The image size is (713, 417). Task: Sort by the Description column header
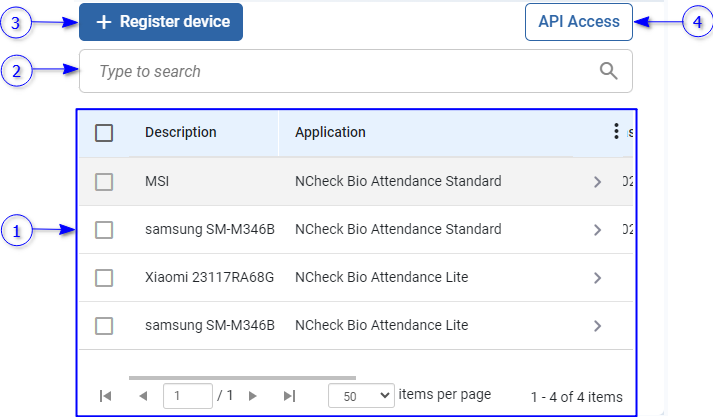click(x=181, y=133)
